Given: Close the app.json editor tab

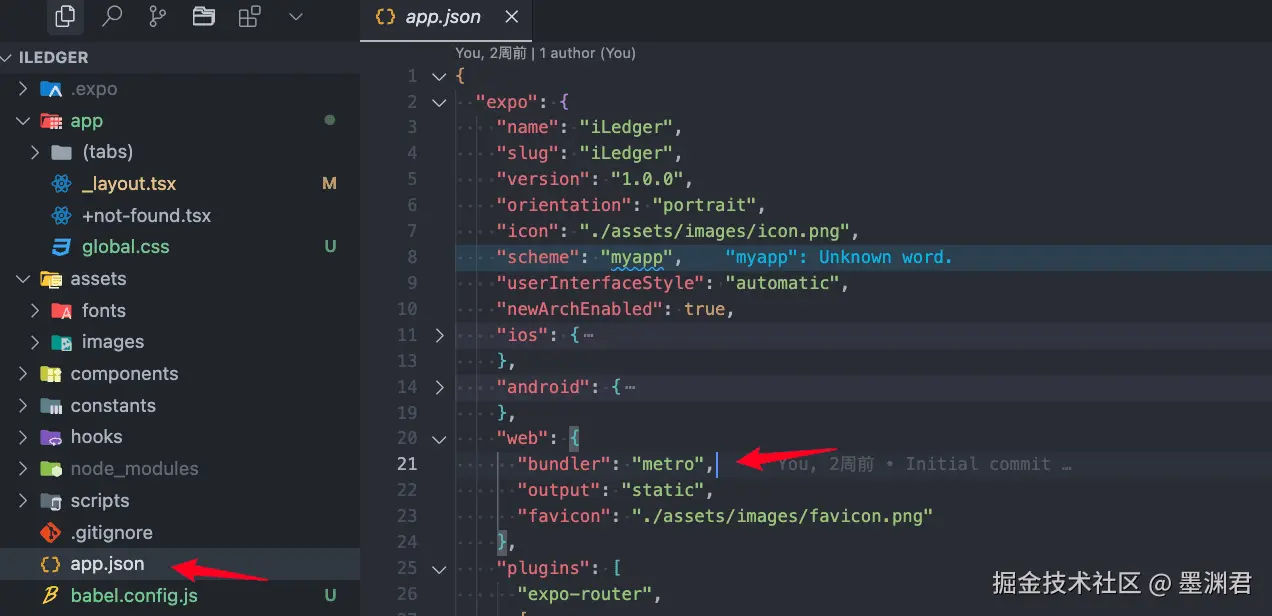Looking at the screenshot, I should [x=512, y=17].
